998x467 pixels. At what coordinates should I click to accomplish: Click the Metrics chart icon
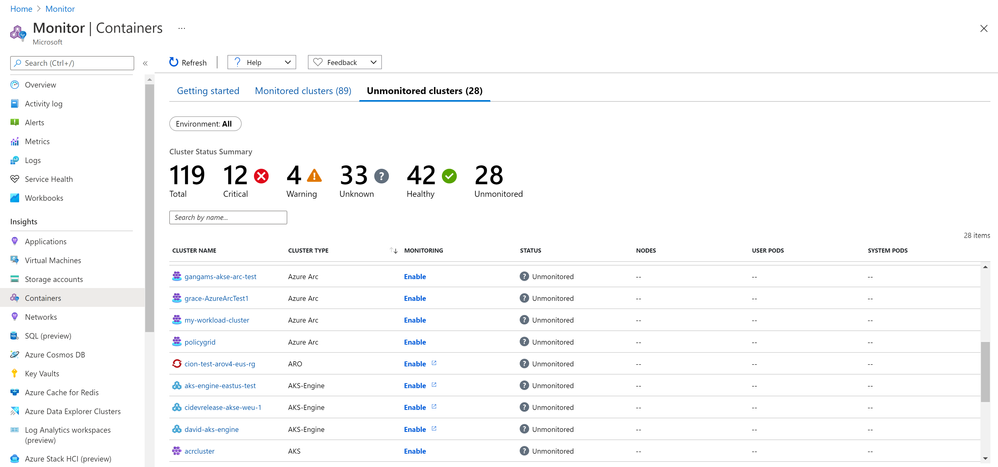pos(15,141)
